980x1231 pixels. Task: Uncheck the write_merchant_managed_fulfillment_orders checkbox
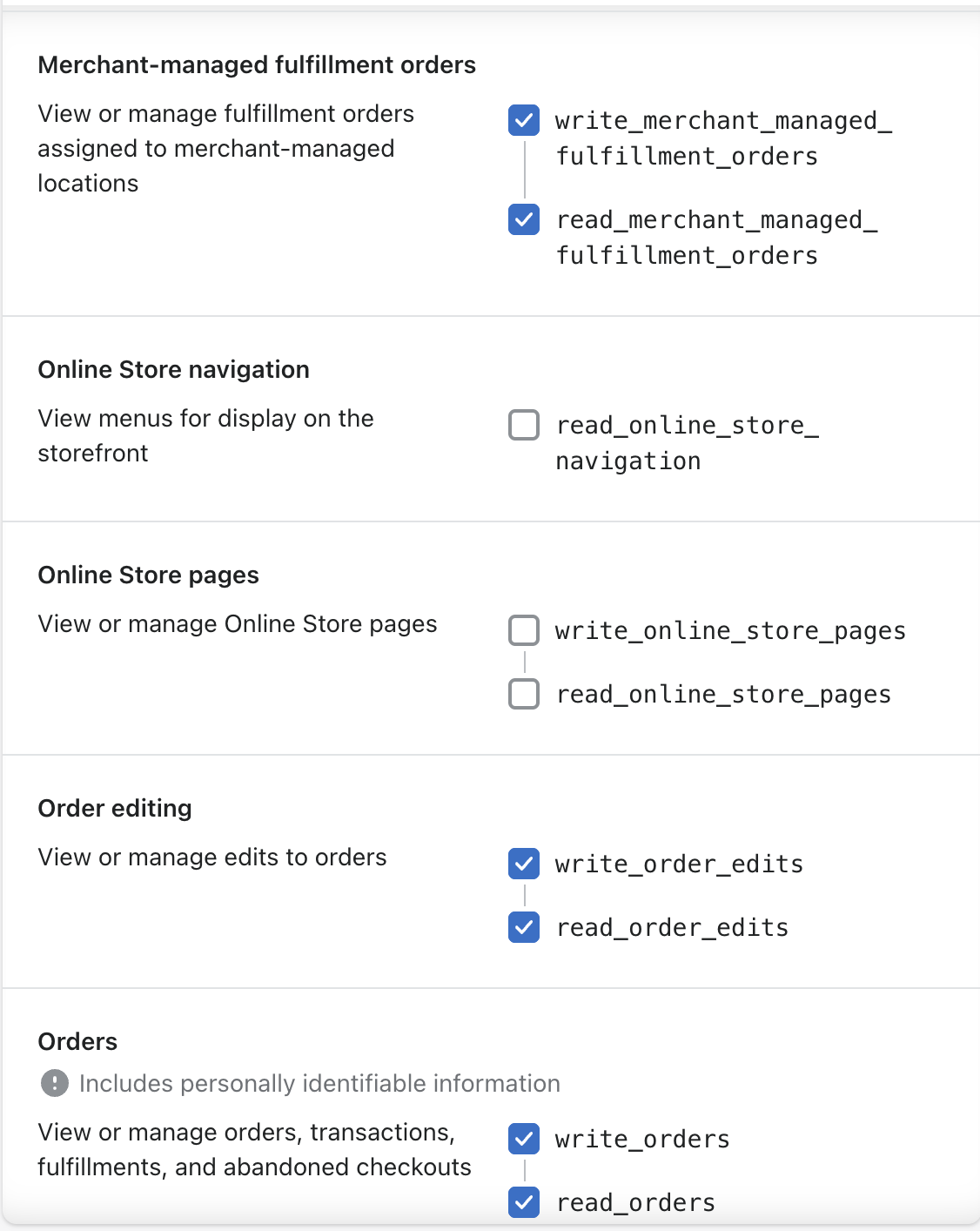pyautogui.click(x=524, y=120)
